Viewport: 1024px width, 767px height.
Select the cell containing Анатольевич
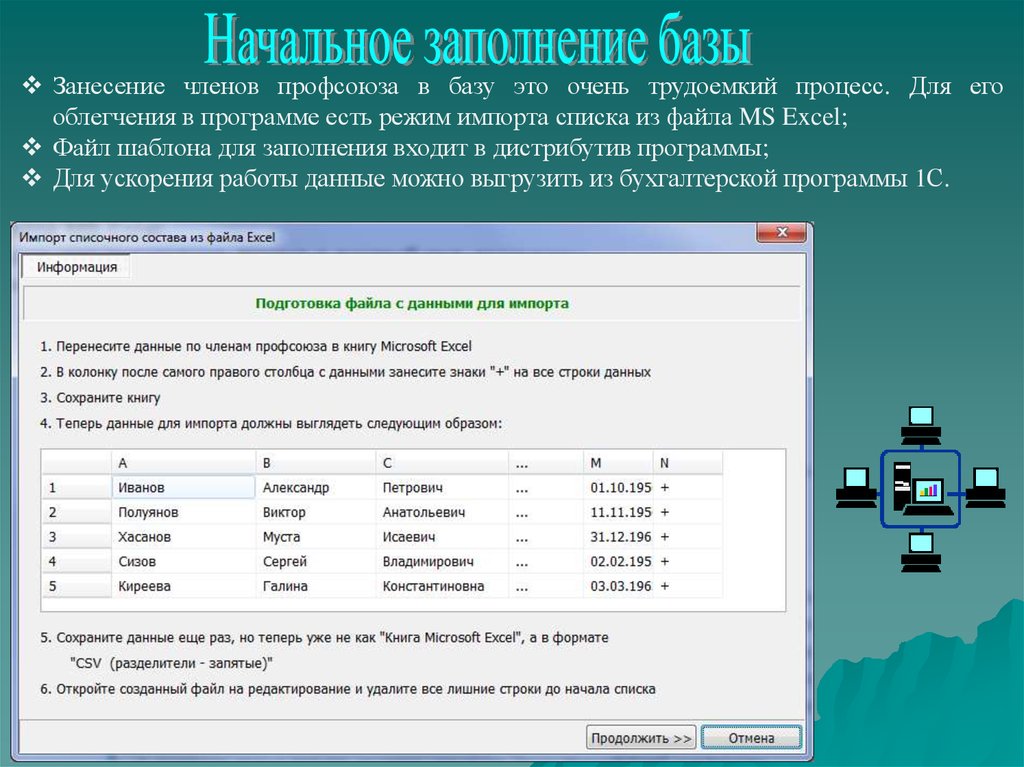441,512
